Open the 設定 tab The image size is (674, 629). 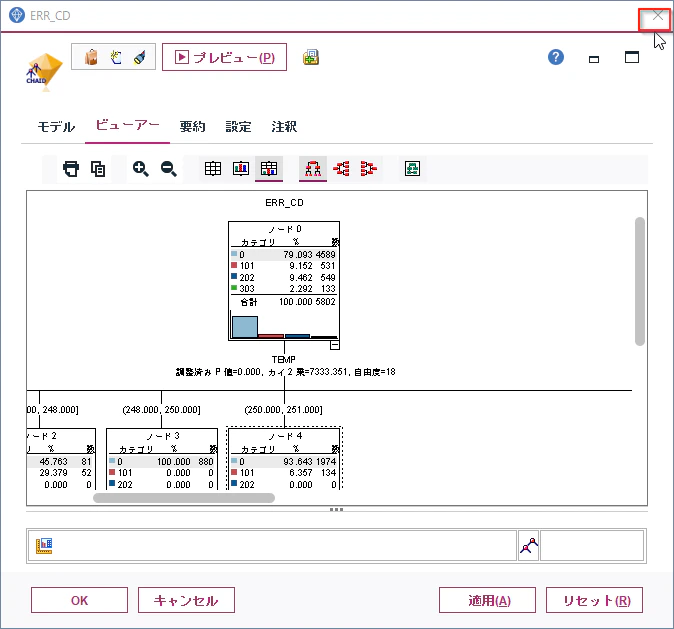tap(238, 127)
